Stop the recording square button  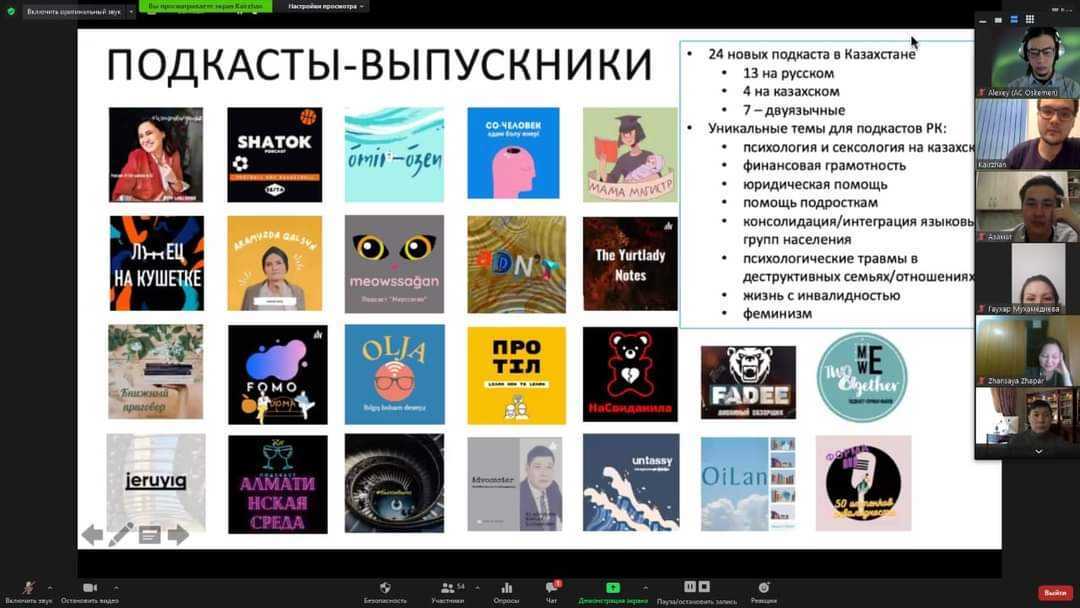tap(704, 587)
